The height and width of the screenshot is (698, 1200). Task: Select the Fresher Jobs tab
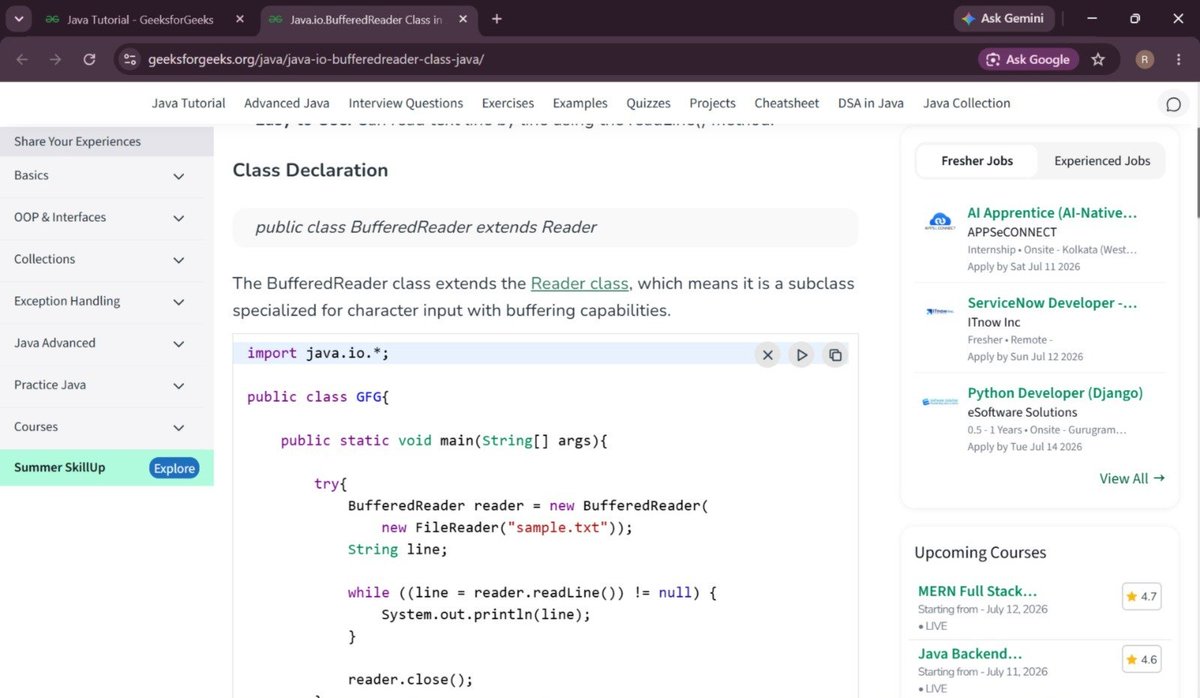tap(977, 160)
